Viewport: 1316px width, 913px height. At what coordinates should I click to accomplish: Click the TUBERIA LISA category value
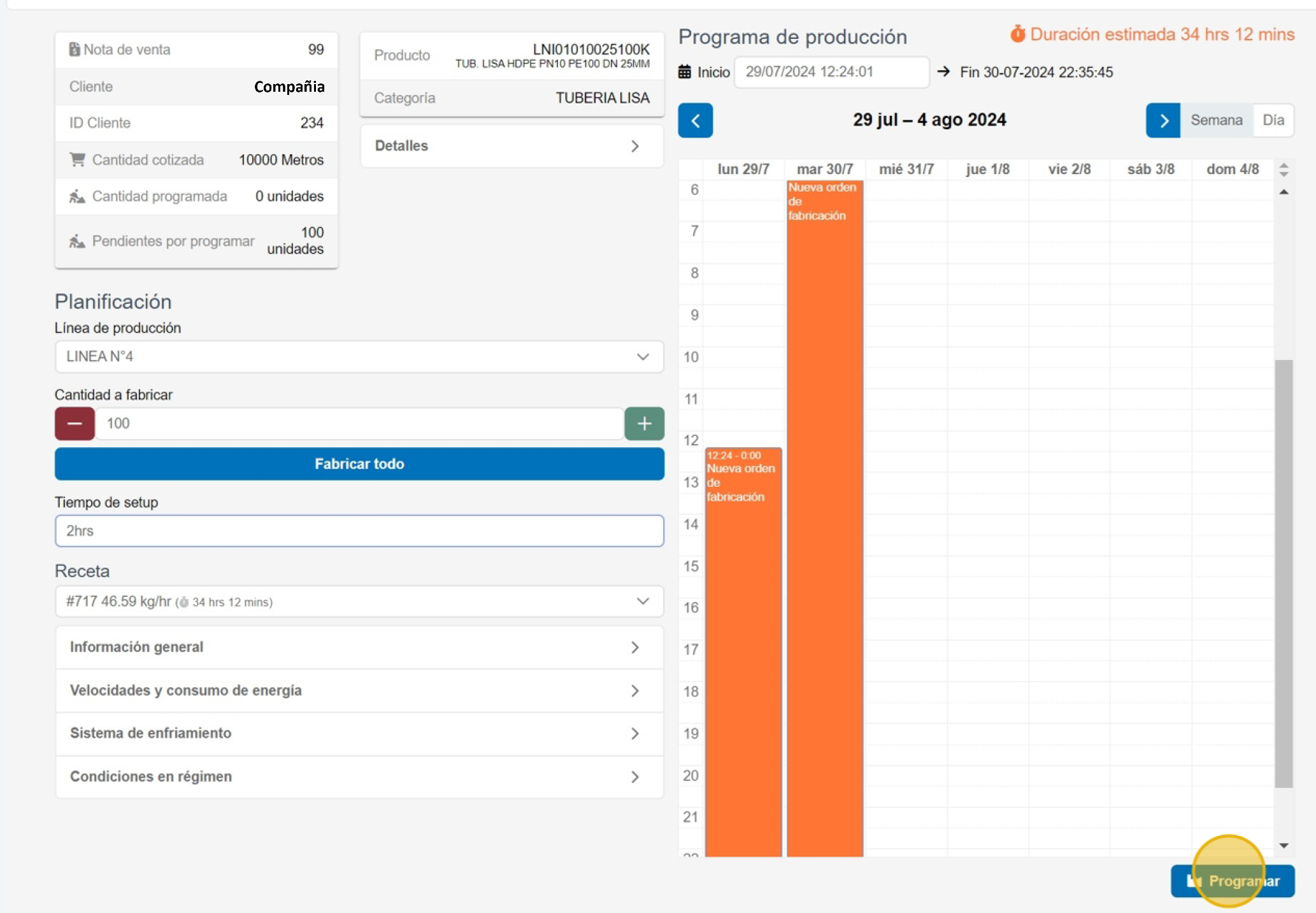tap(603, 98)
